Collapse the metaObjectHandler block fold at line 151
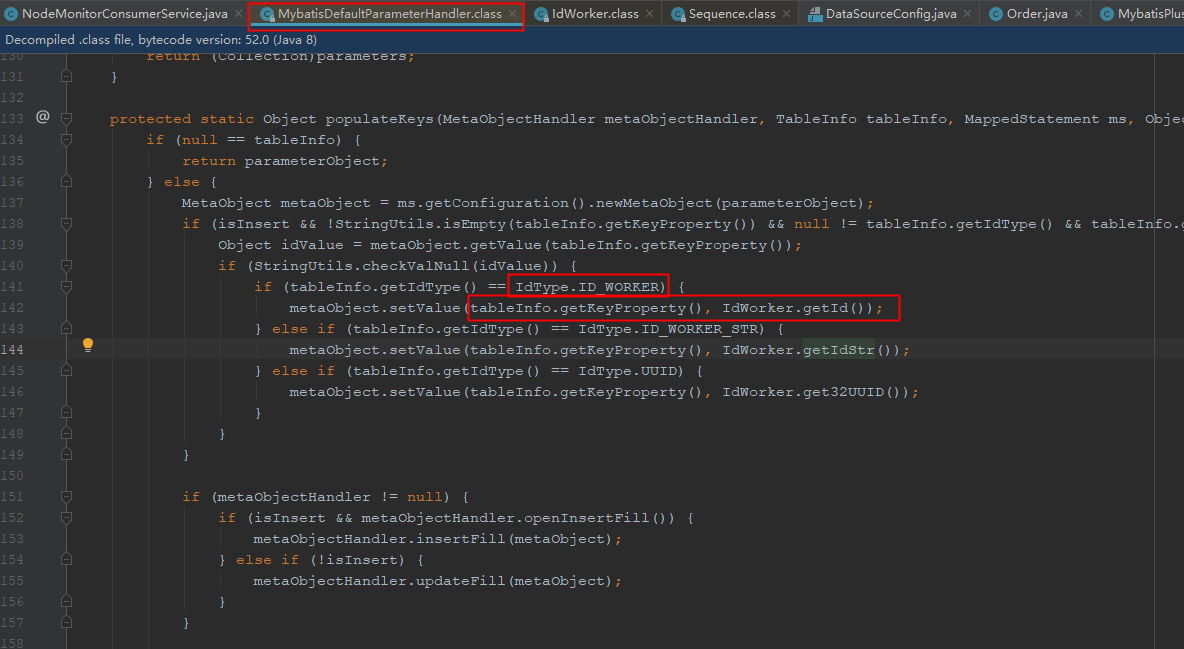This screenshot has height=649, width=1184. [66, 496]
